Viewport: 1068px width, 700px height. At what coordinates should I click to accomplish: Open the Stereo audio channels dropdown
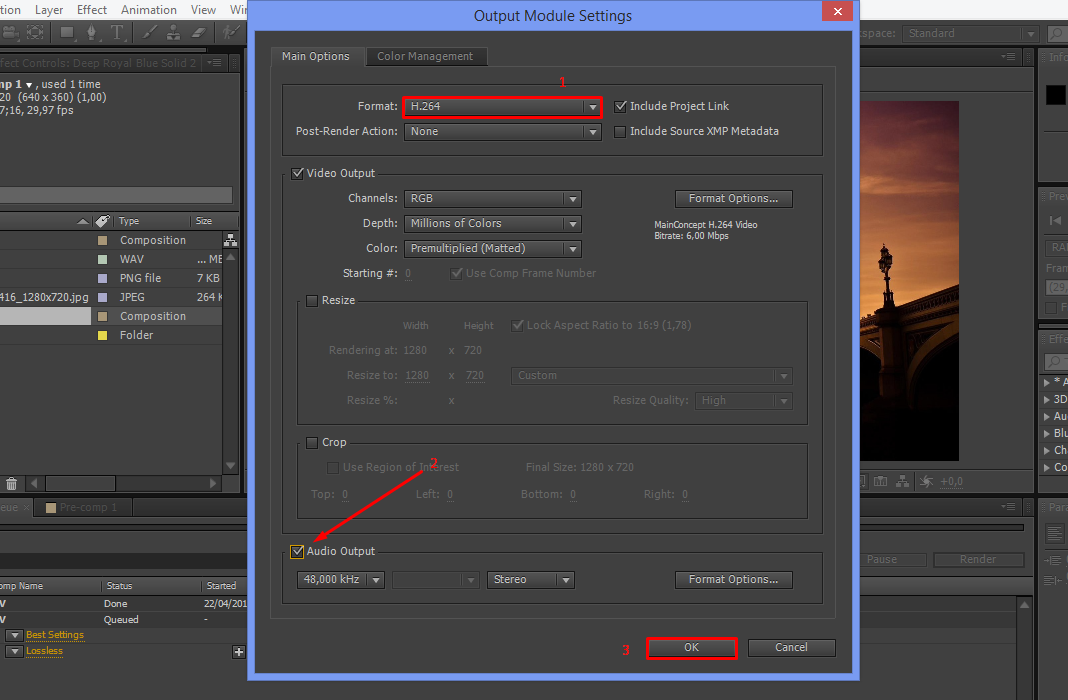click(x=531, y=579)
